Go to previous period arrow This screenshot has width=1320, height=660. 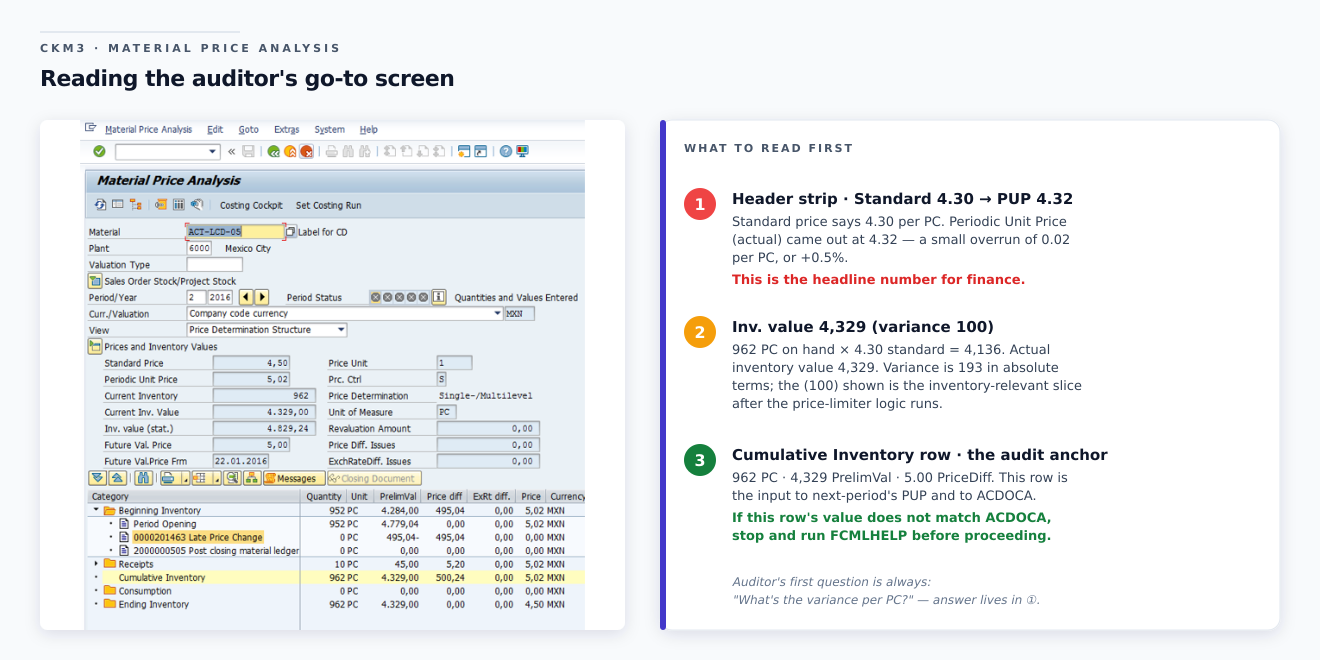point(246,297)
